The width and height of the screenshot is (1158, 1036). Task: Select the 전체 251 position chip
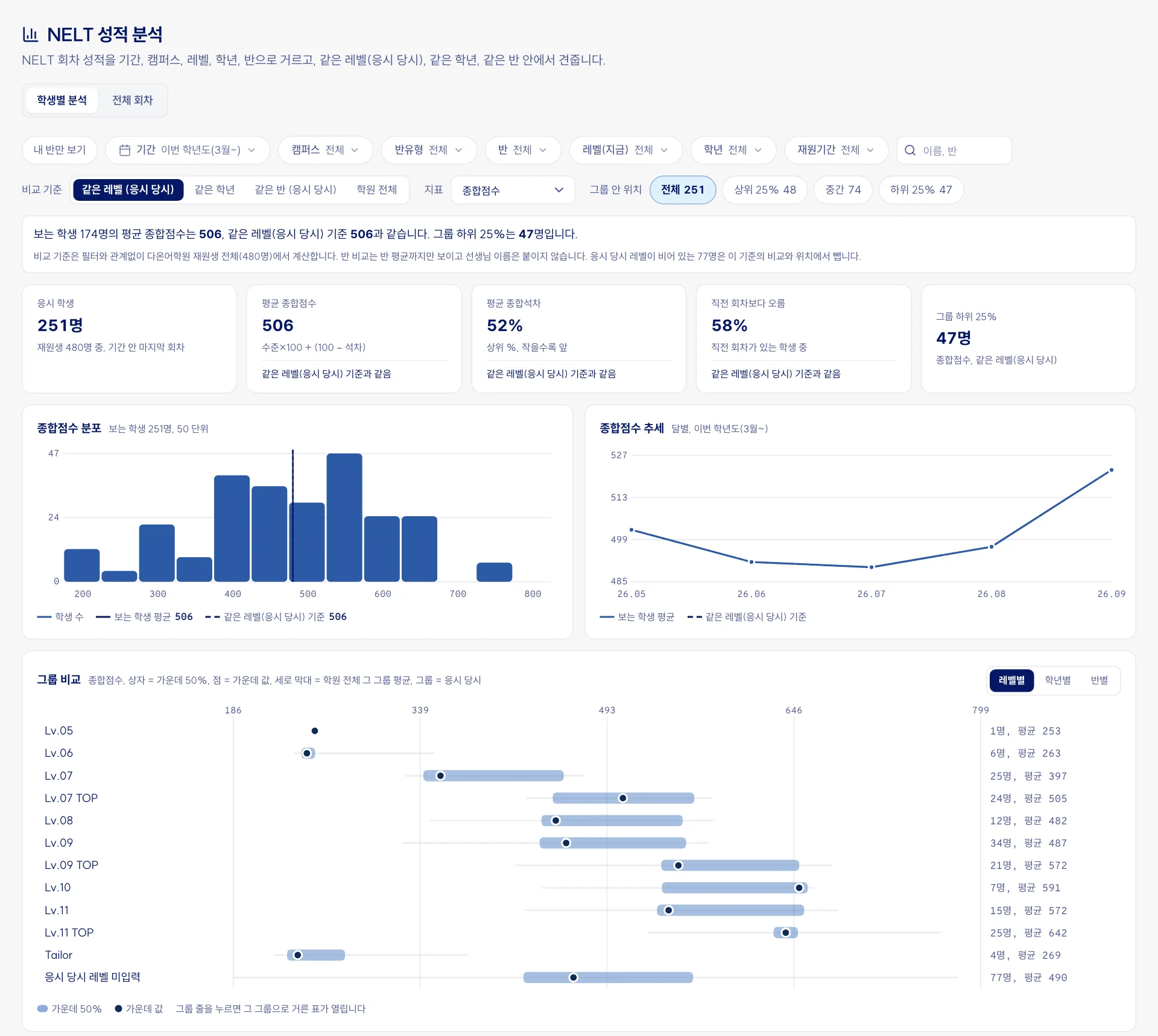[x=683, y=190]
